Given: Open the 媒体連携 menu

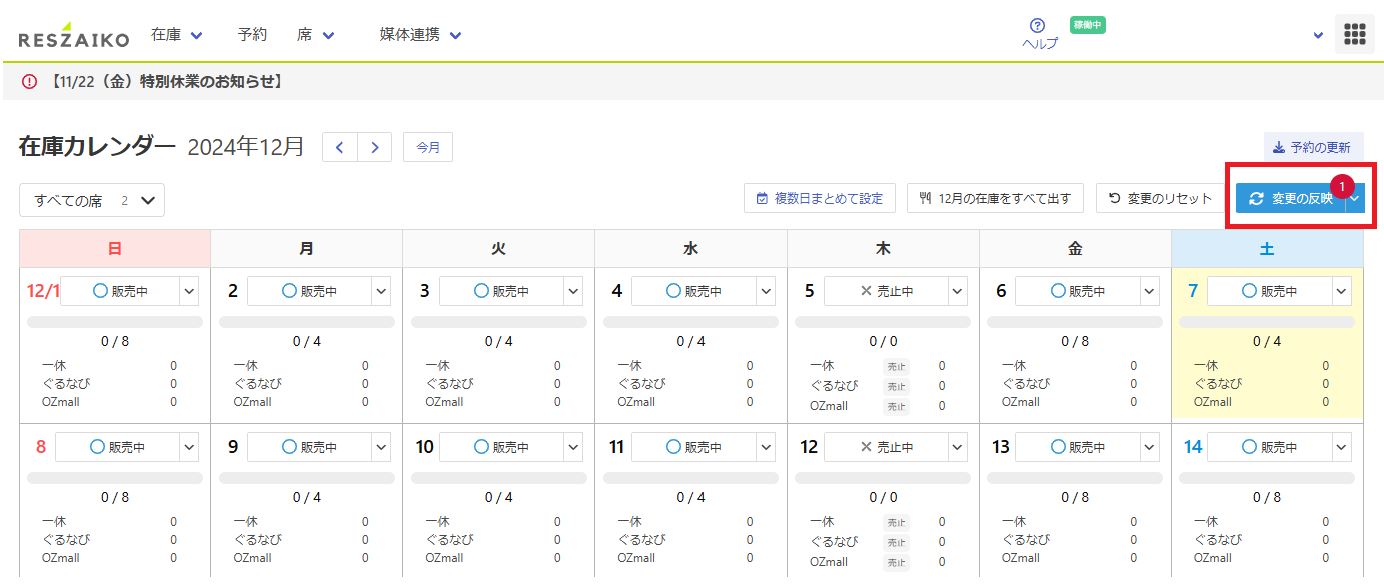Looking at the screenshot, I should 420,35.
